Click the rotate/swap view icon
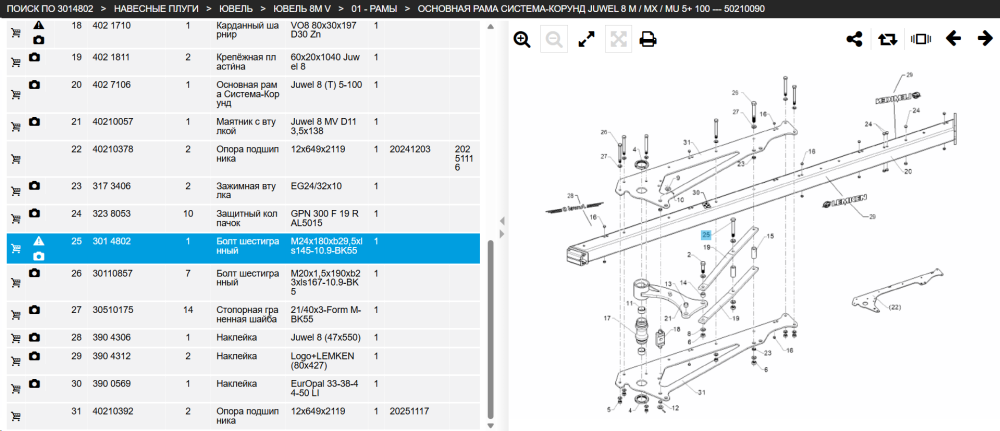1000x431 pixels. 887,40
